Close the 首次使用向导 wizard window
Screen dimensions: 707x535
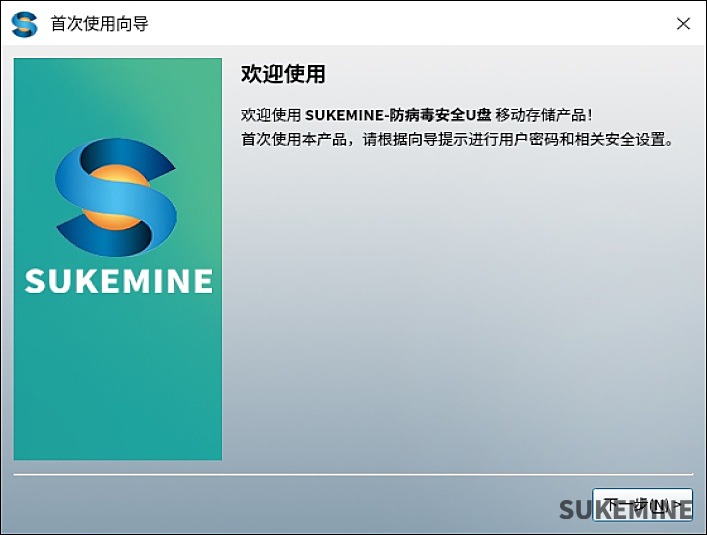tap(683, 23)
